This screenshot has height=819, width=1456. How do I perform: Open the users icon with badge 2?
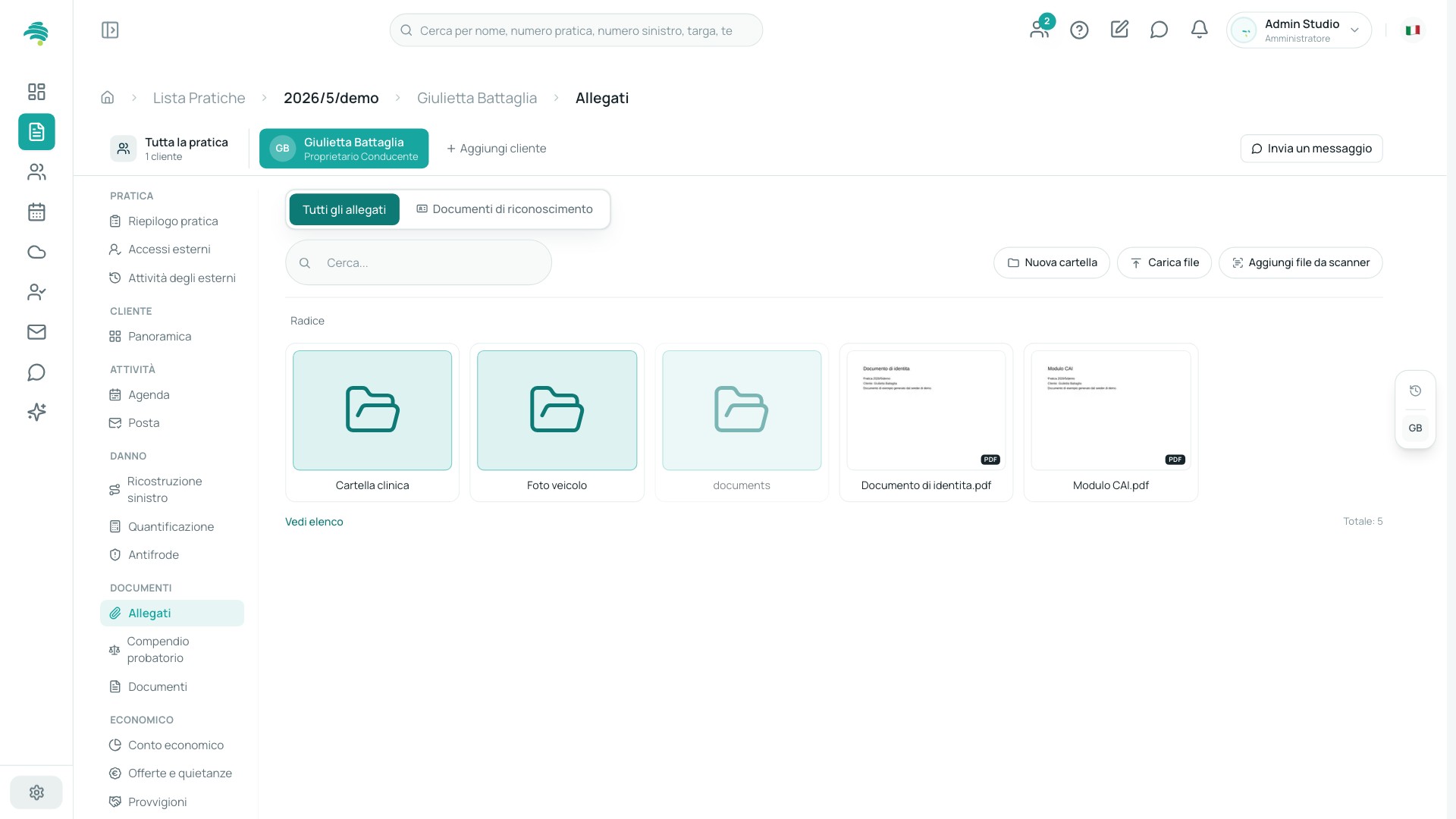(x=1040, y=29)
